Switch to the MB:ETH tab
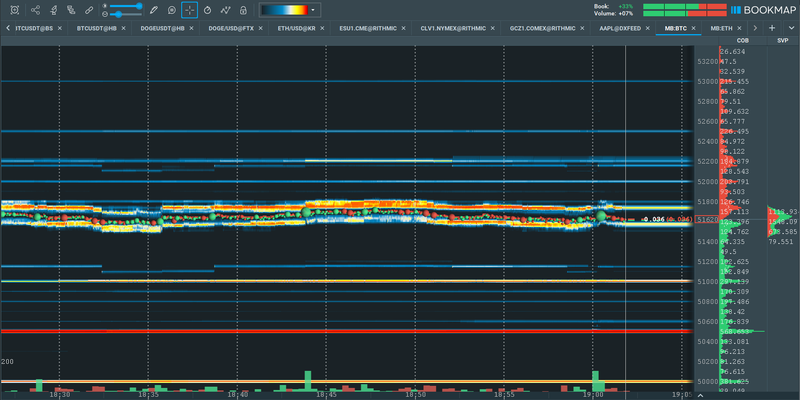Viewport: 800px width, 400px height. click(721, 29)
